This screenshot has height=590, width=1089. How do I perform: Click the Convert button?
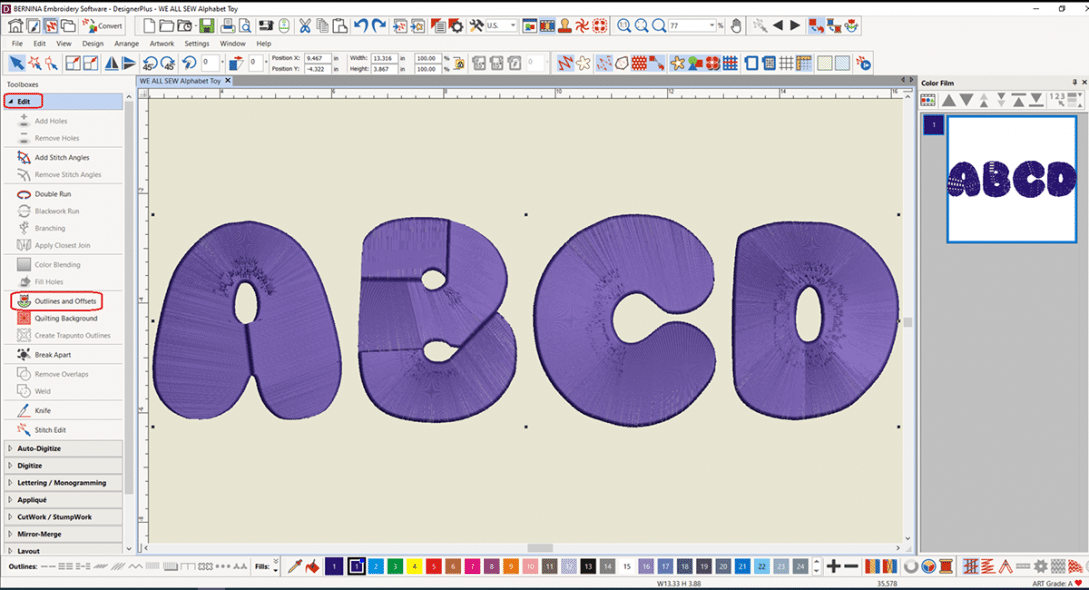103,25
